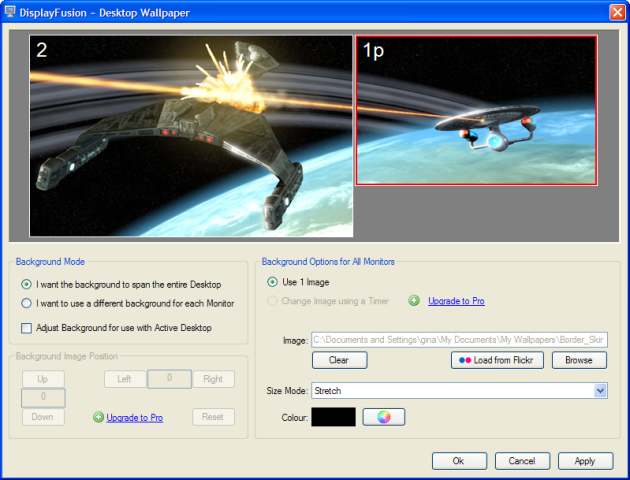This screenshot has height=480, width=630.
Task: Click the black Colour swatch
Action: tap(333, 417)
